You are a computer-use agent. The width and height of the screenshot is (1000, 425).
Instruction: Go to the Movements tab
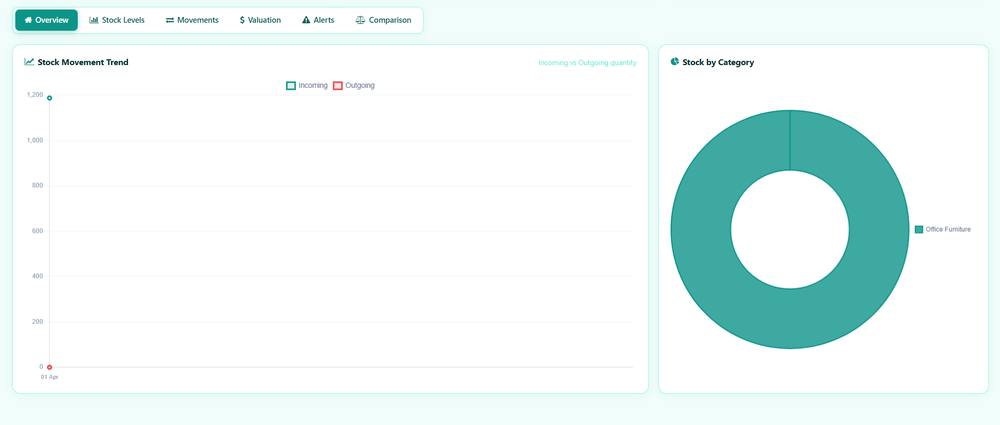pyautogui.click(x=192, y=20)
